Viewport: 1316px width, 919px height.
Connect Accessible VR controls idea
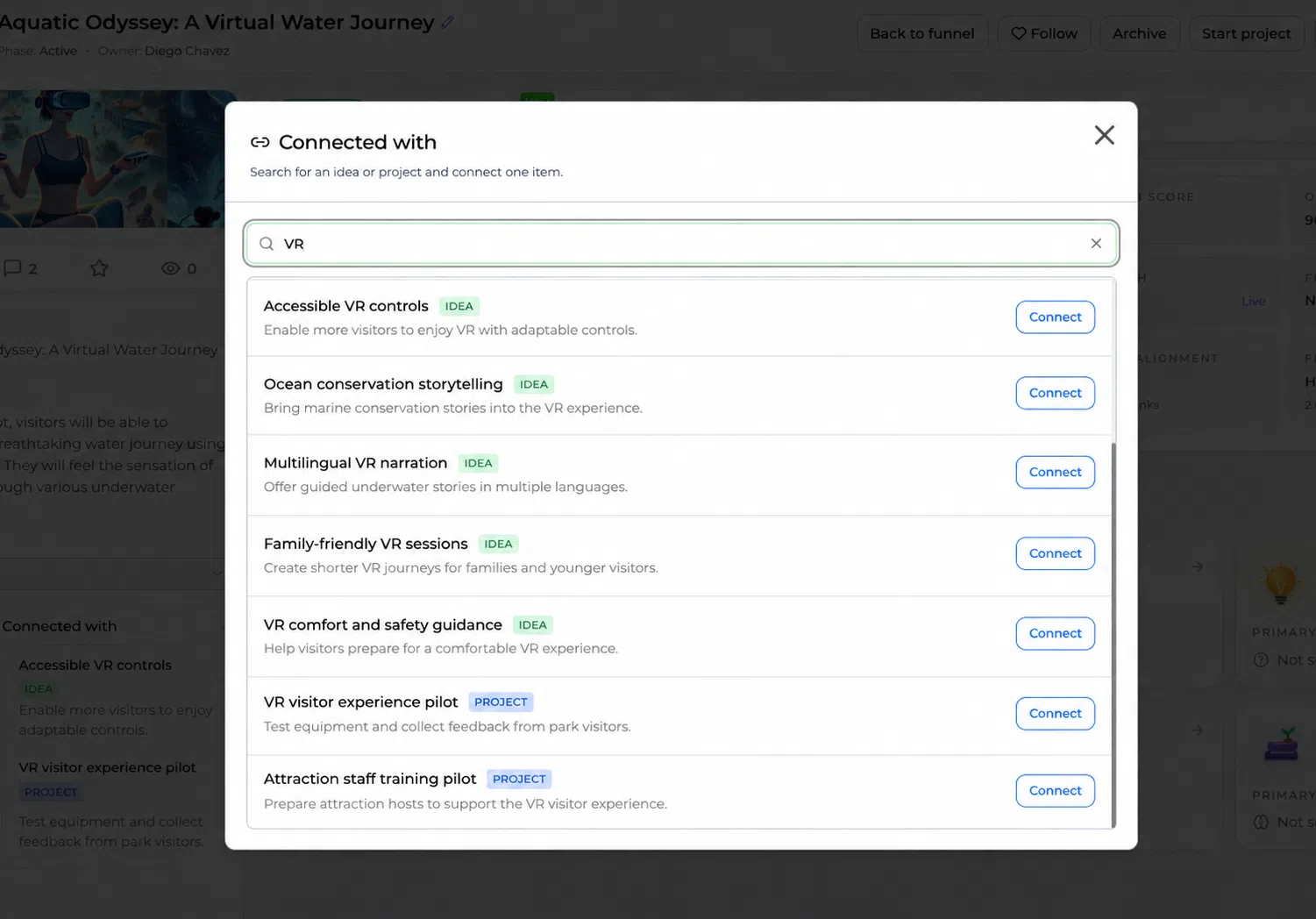coord(1055,317)
